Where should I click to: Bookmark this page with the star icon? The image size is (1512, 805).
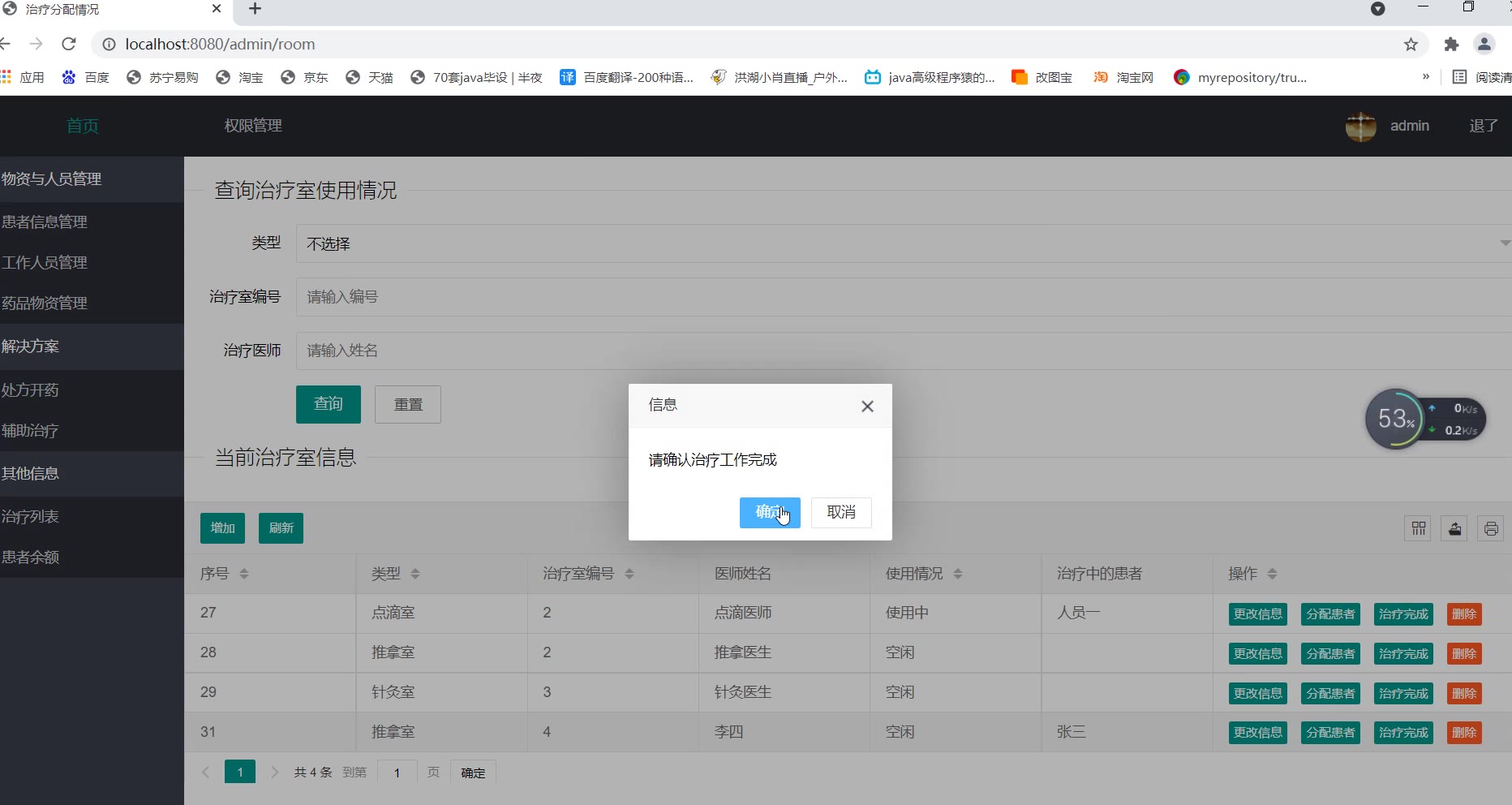1411,44
